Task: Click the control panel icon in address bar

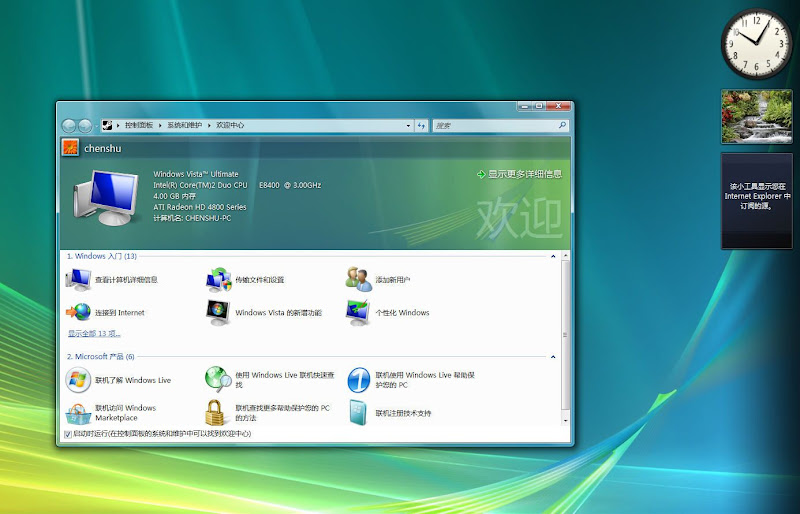Action: click(x=107, y=125)
